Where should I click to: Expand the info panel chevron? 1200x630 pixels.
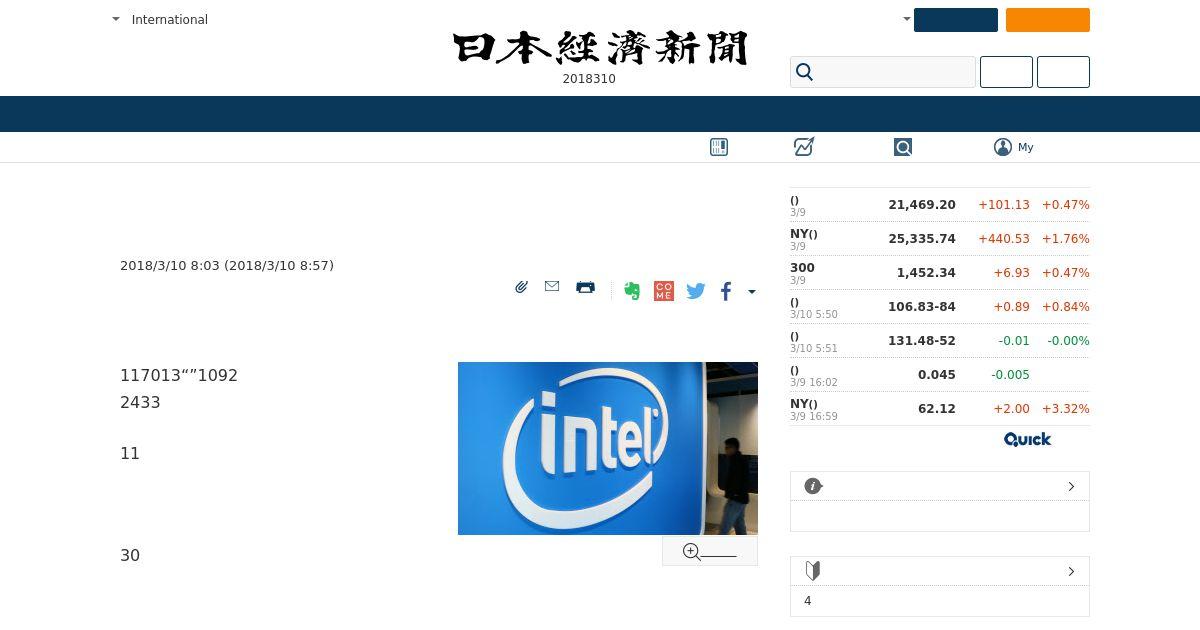pos(1071,486)
